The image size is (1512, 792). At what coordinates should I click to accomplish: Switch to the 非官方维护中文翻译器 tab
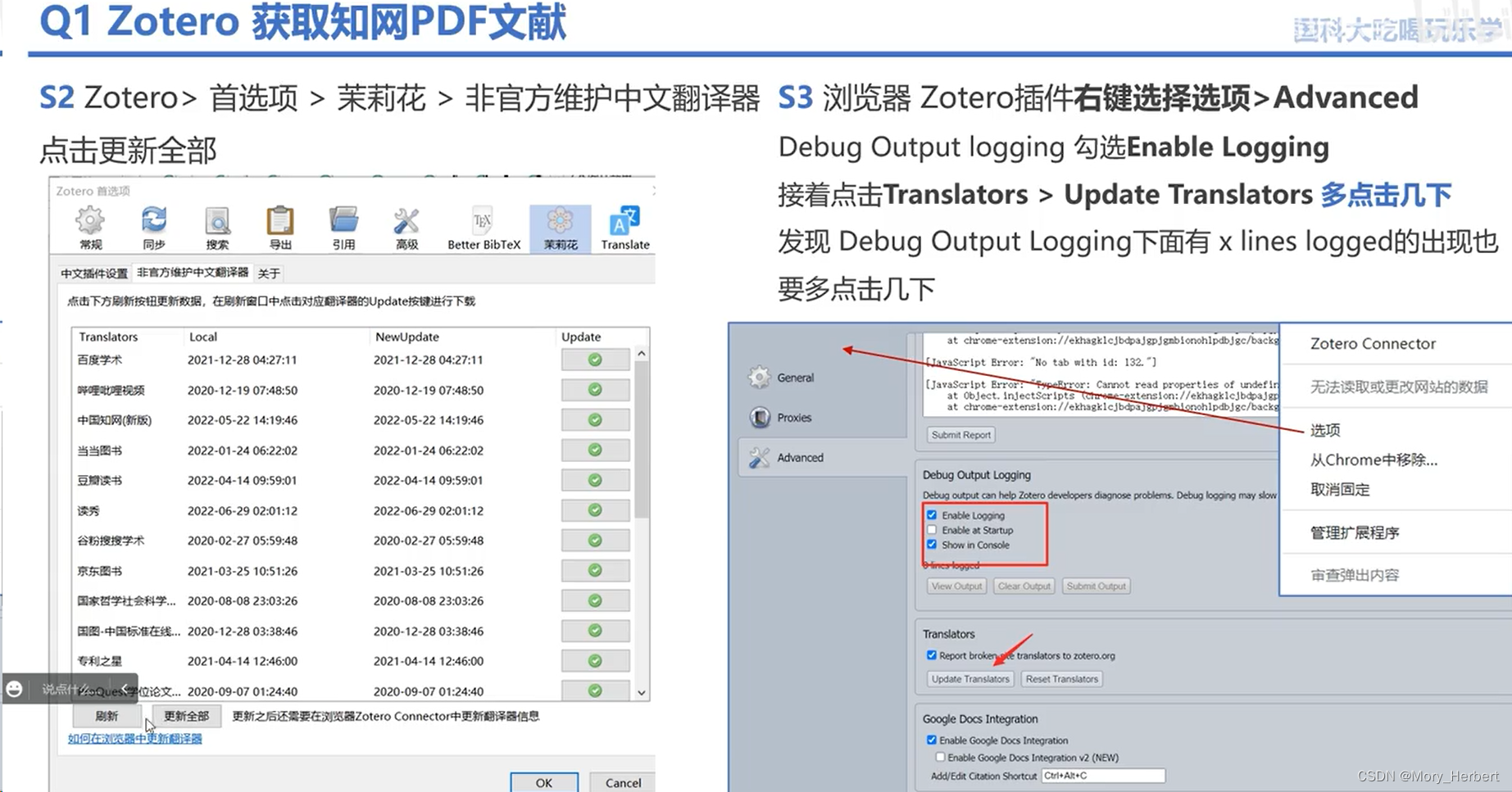point(193,272)
